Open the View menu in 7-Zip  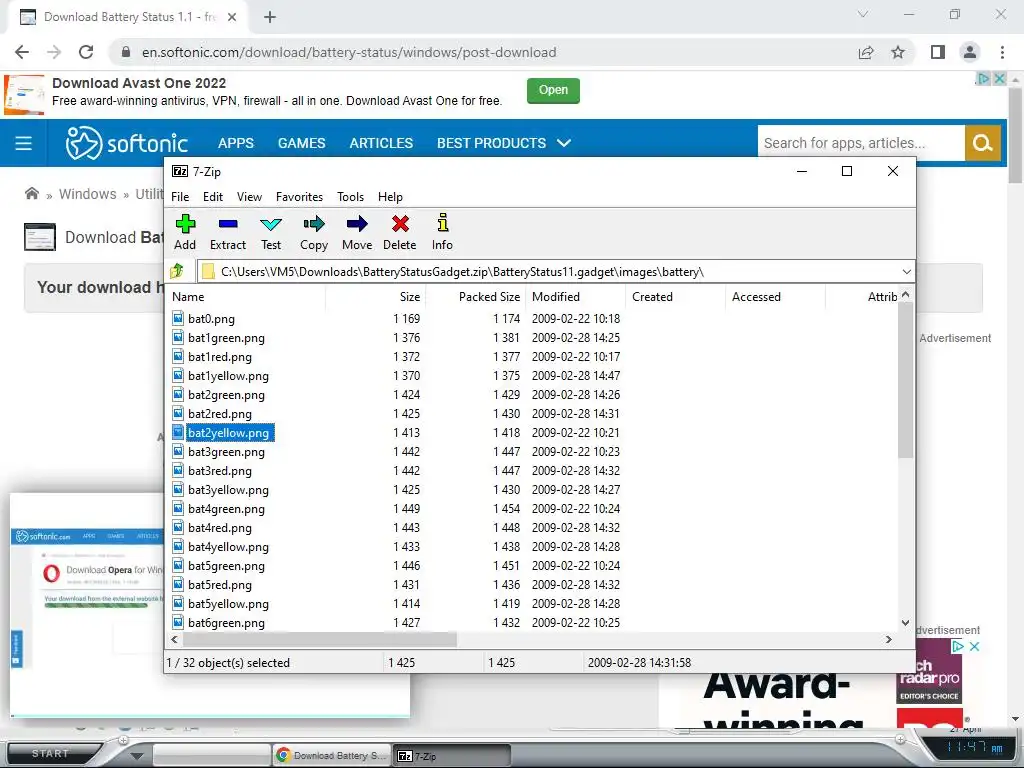[x=249, y=197]
